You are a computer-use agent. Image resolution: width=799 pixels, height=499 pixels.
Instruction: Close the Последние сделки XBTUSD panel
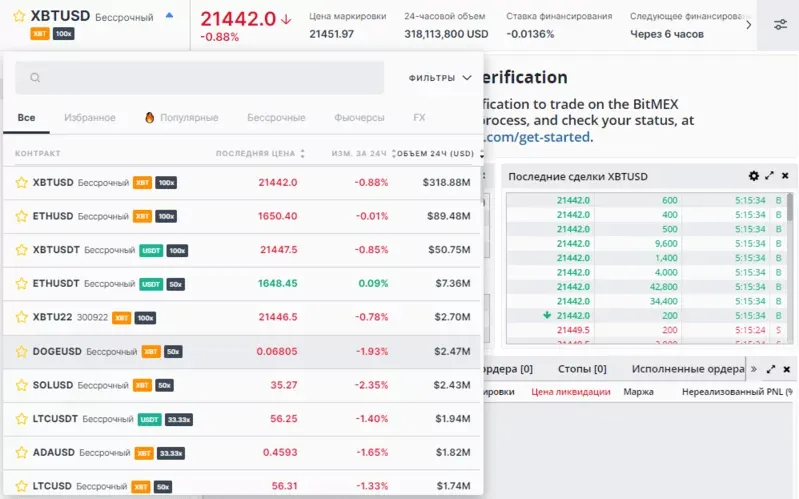[x=785, y=175]
